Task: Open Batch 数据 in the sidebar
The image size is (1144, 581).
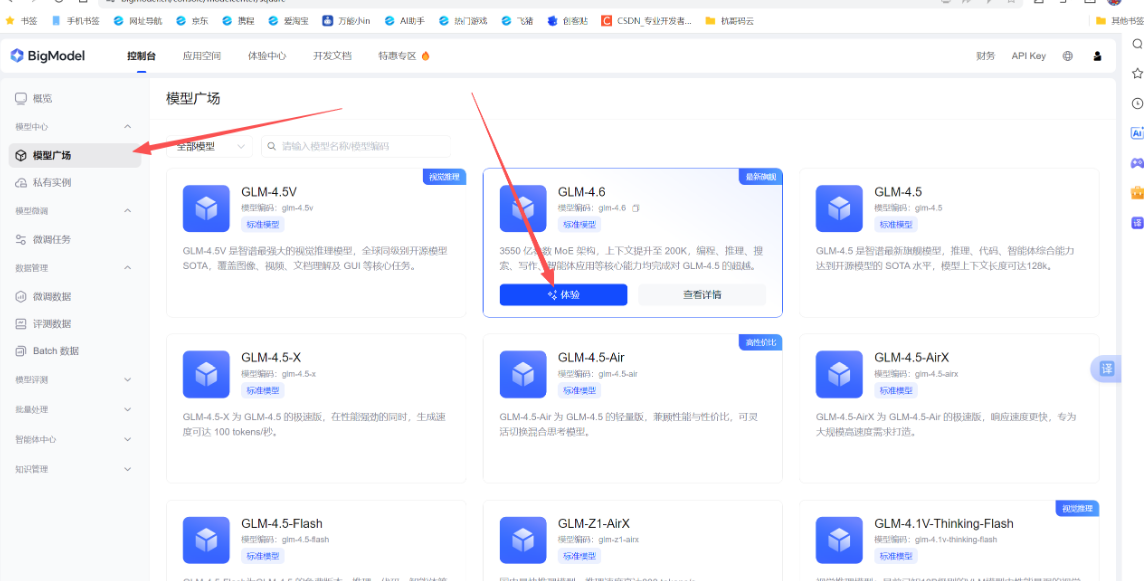Action: [x=55, y=351]
